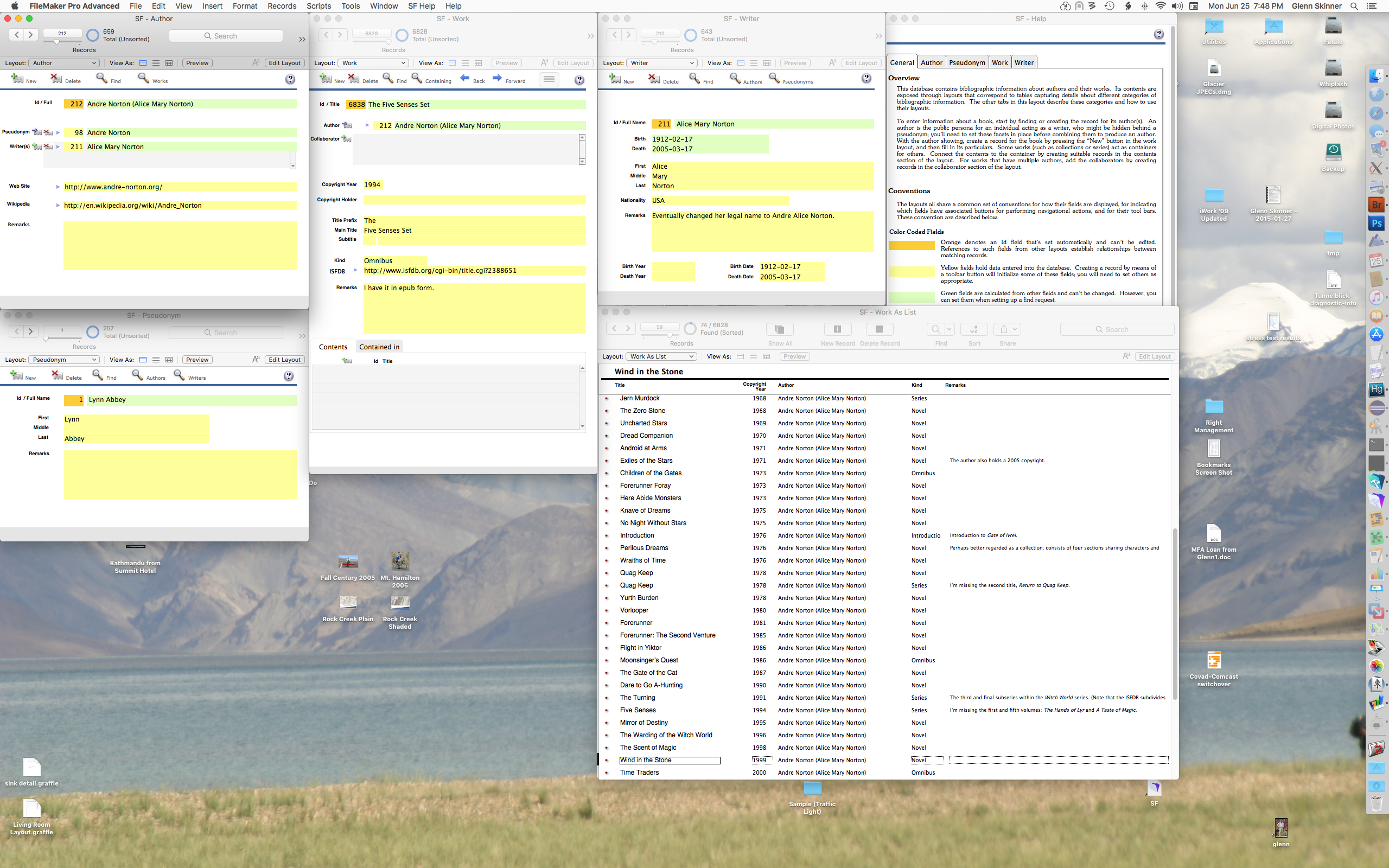Open the Scripts menu

tap(318, 6)
